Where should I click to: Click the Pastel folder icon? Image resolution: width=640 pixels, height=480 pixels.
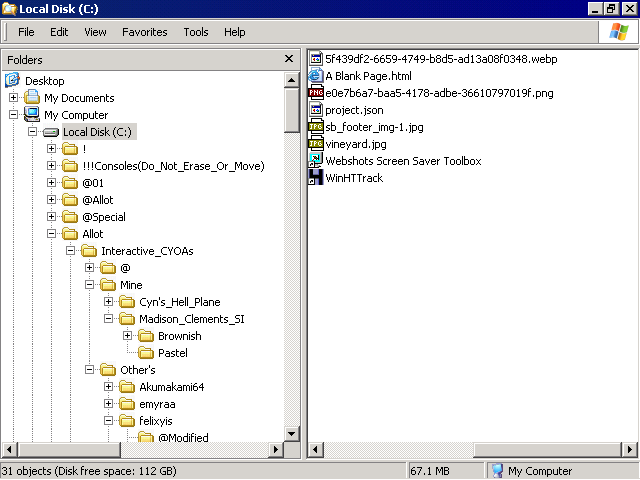point(146,353)
